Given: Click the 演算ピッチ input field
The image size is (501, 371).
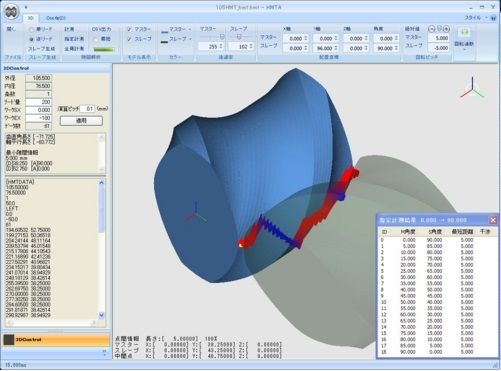Looking at the screenshot, I should pyautogui.click(x=88, y=109).
